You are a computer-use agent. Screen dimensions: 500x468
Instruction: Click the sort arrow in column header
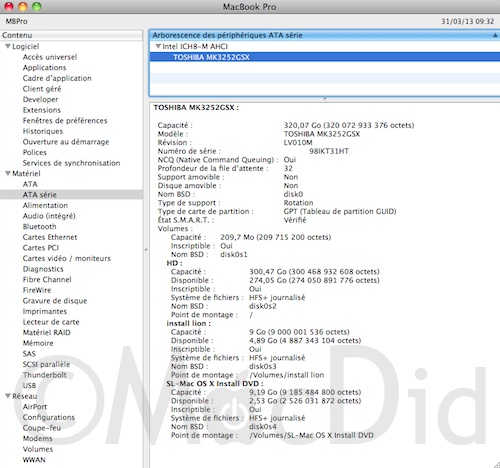(x=495, y=35)
